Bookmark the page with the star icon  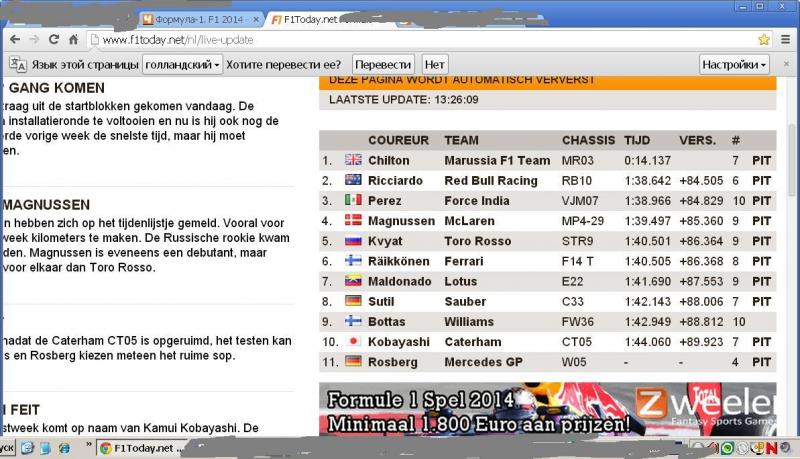764,39
